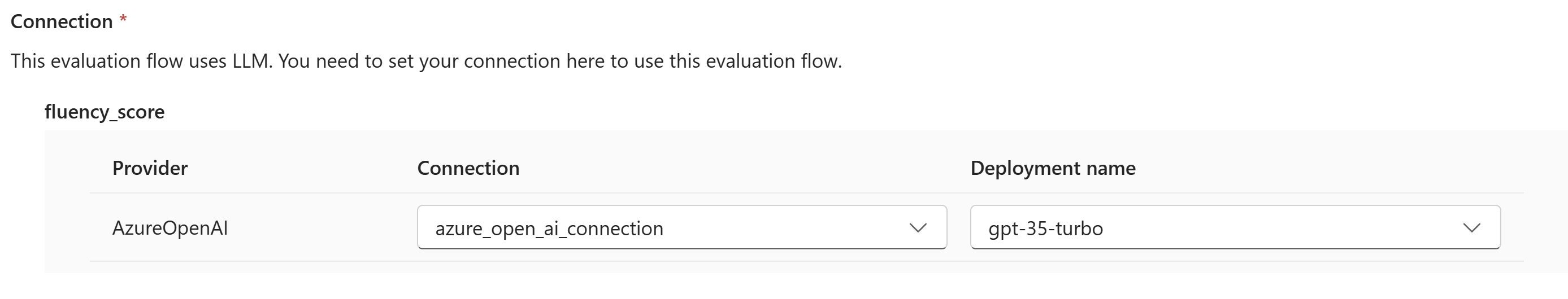Click the red required asterisk beside Connection

click(123, 19)
